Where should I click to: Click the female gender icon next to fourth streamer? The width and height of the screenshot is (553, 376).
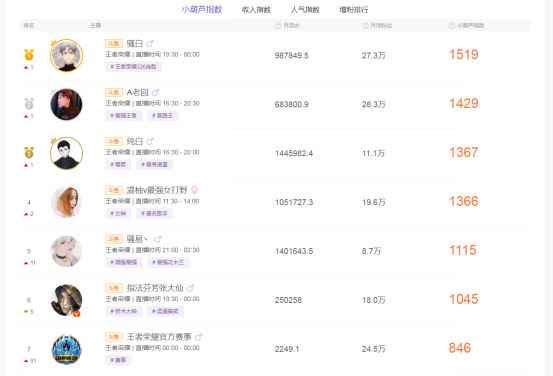(x=194, y=190)
